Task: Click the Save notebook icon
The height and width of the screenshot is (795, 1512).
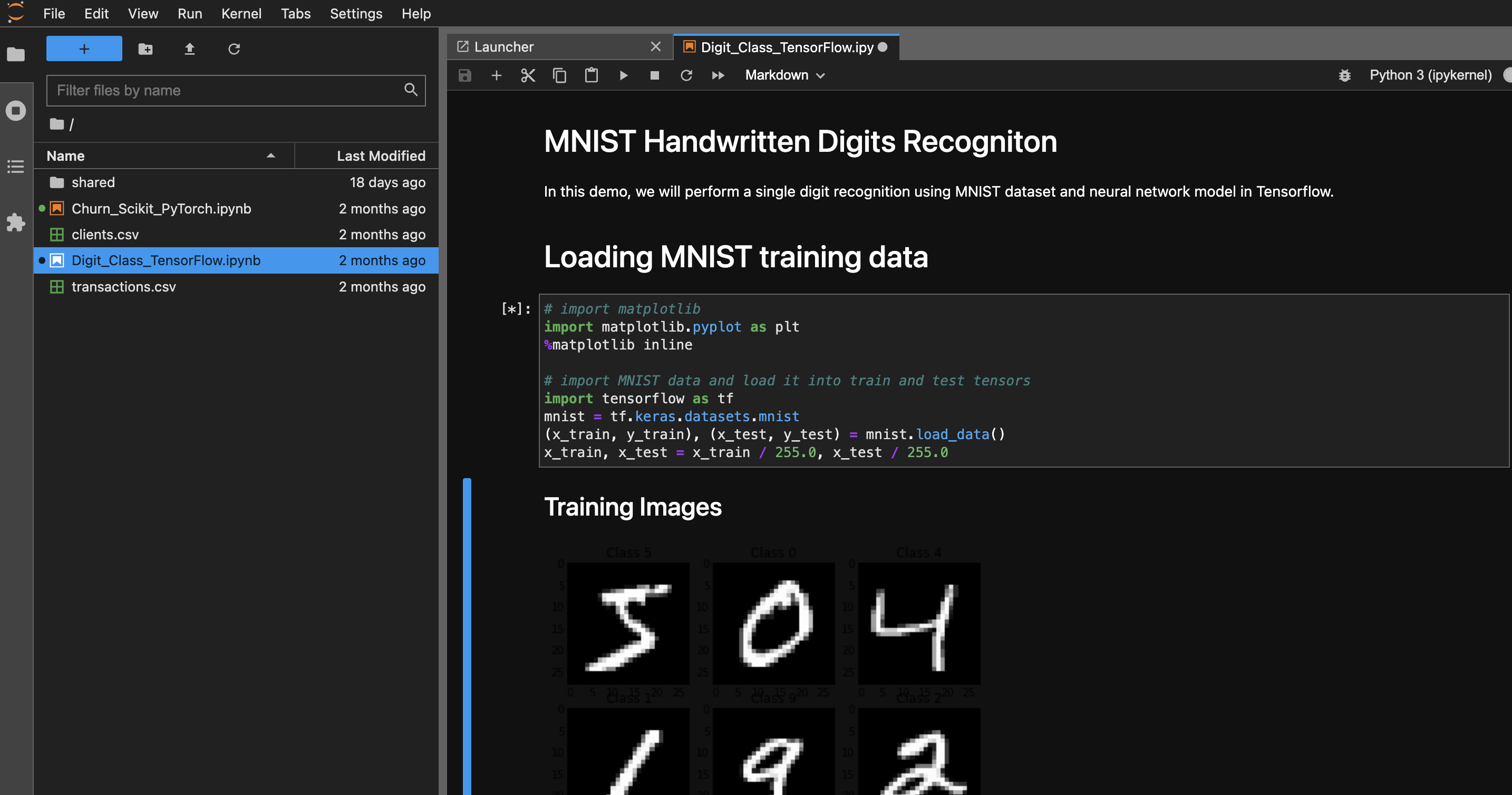Action: 464,75
